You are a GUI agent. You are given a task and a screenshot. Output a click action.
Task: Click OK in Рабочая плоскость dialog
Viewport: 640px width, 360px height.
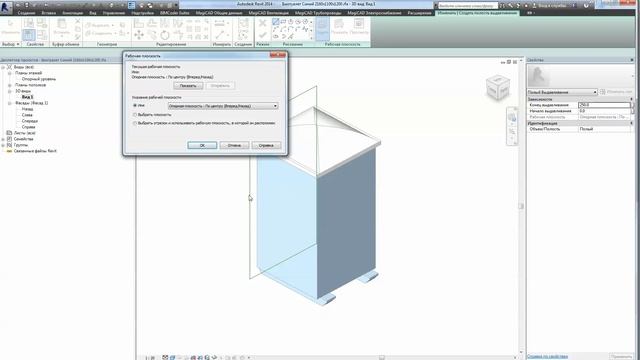(202, 145)
